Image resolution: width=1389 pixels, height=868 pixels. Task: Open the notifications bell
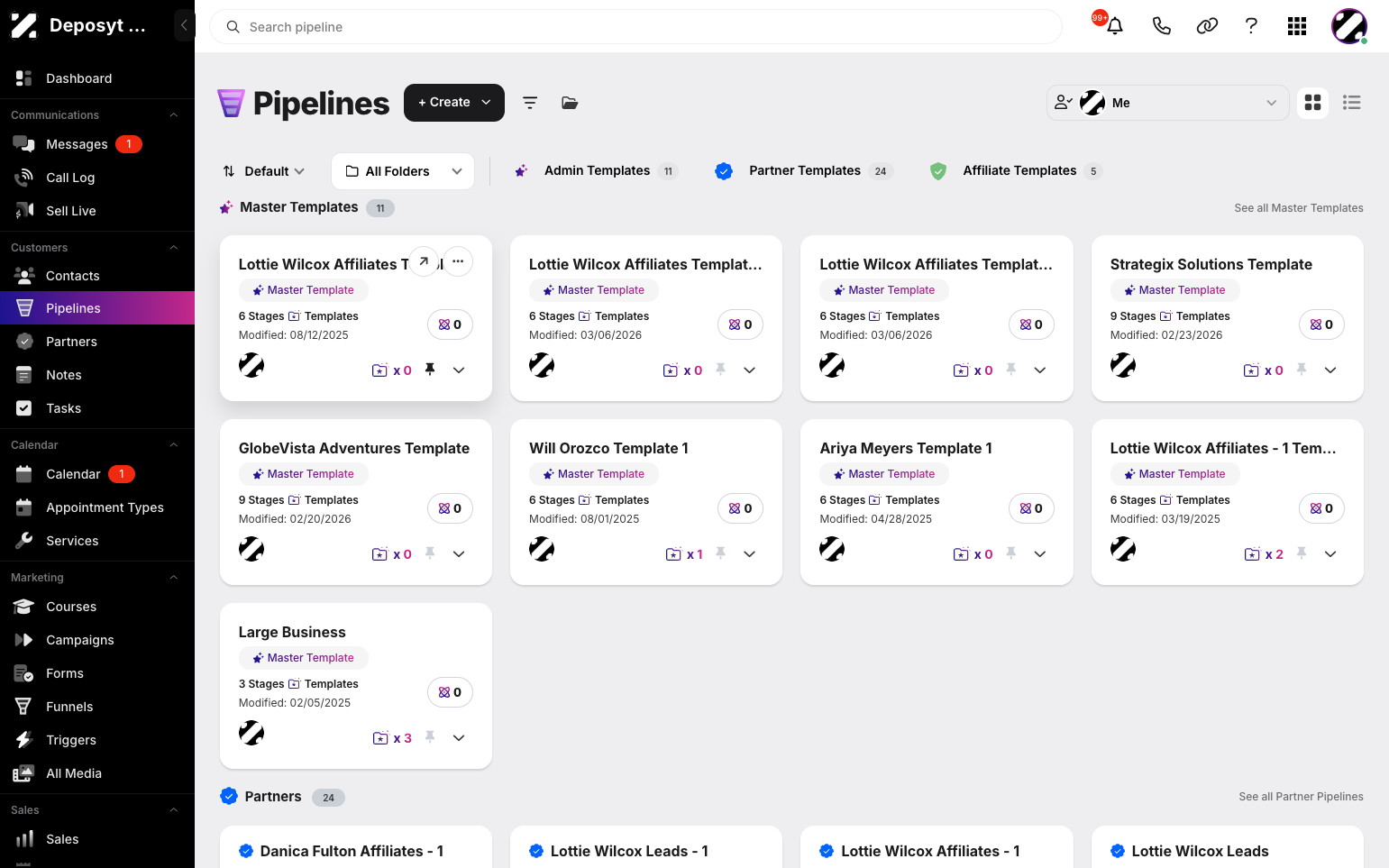[x=1115, y=26]
